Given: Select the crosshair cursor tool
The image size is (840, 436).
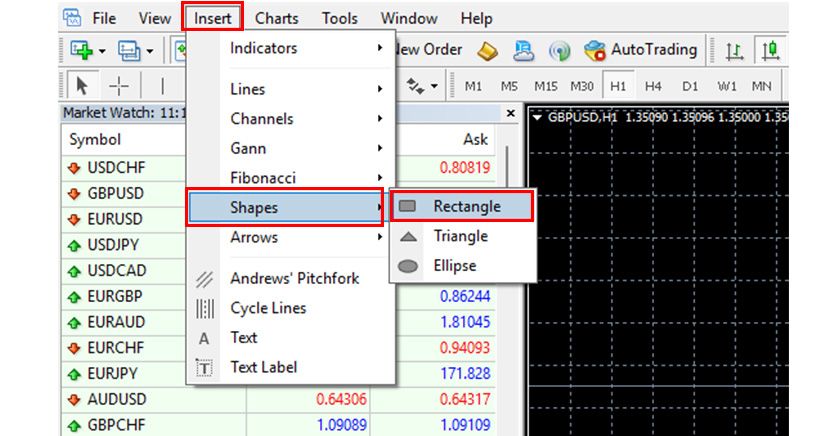Looking at the screenshot, I should (x=119, y=86).
